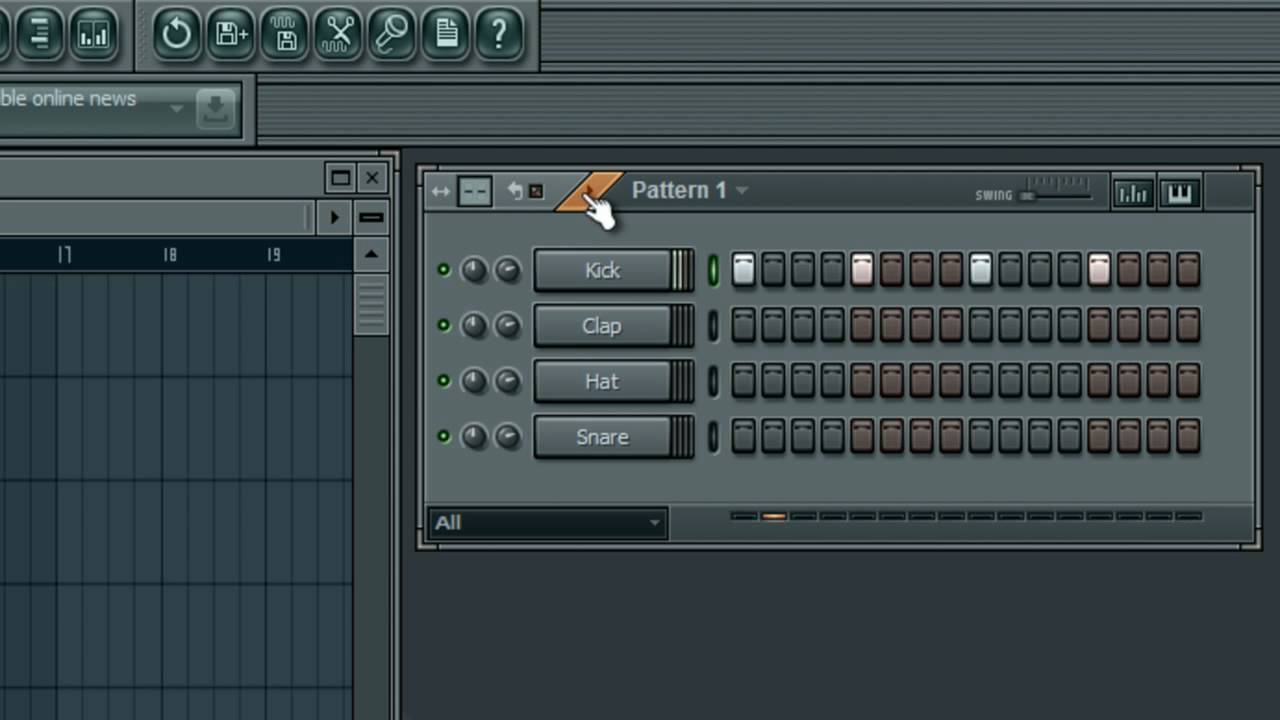
Task: Select the Clap channel button
Action: 603,326
